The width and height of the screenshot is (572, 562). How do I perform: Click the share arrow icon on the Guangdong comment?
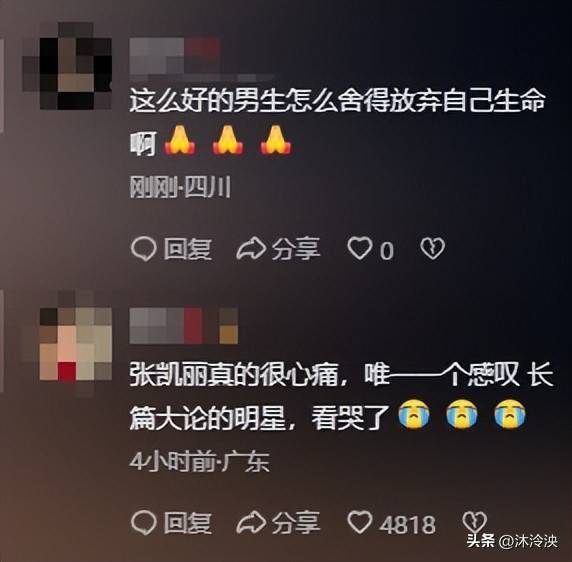click(x=251, y=523)
